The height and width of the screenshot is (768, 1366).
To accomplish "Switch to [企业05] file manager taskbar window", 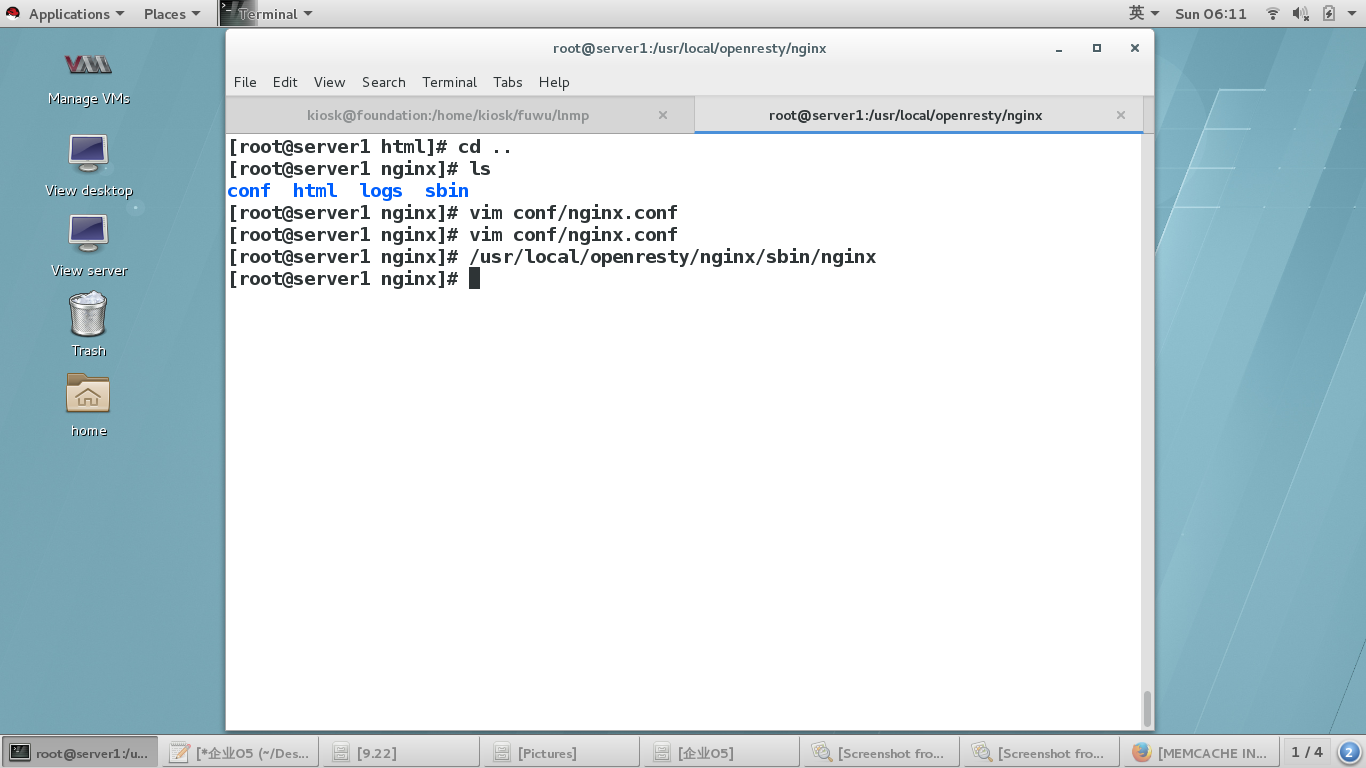I will (721, 752).
